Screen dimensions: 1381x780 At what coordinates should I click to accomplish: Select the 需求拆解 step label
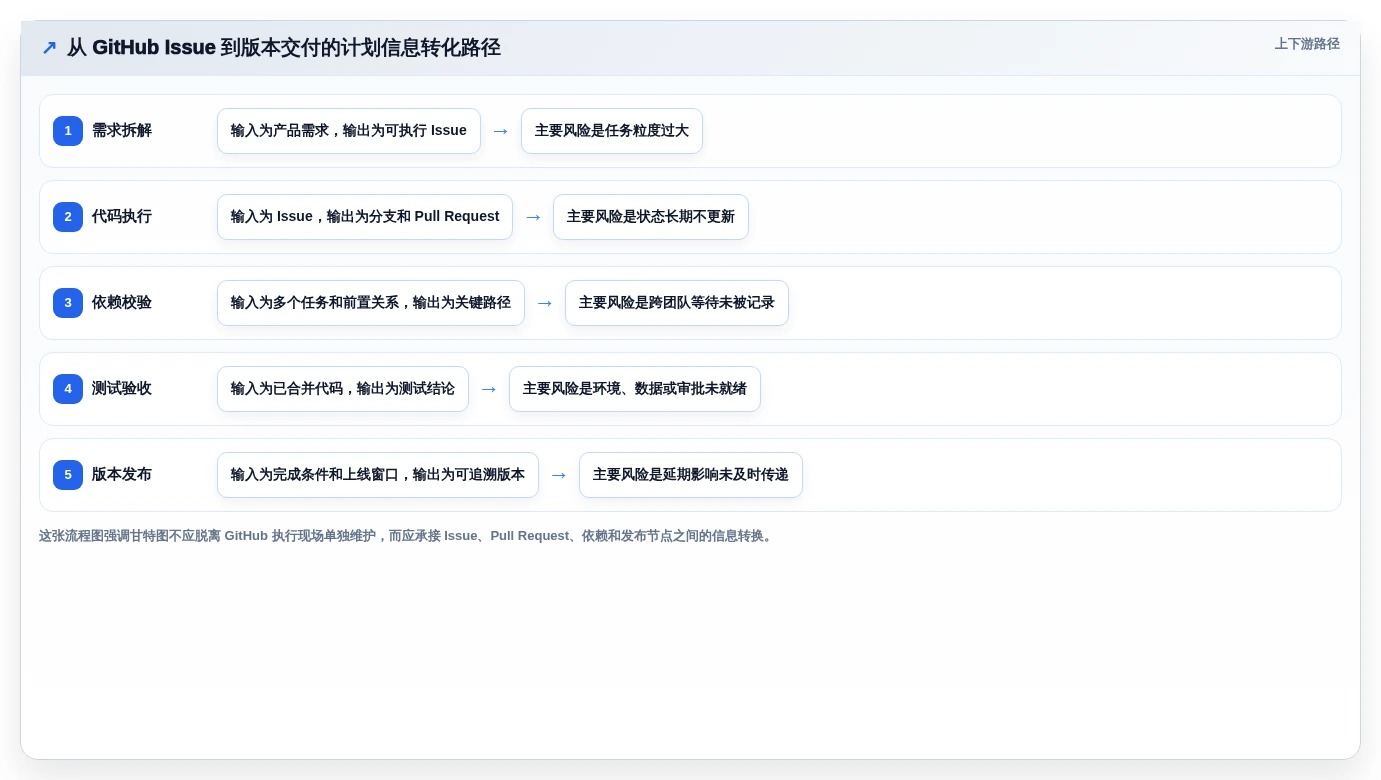(122, 131)
